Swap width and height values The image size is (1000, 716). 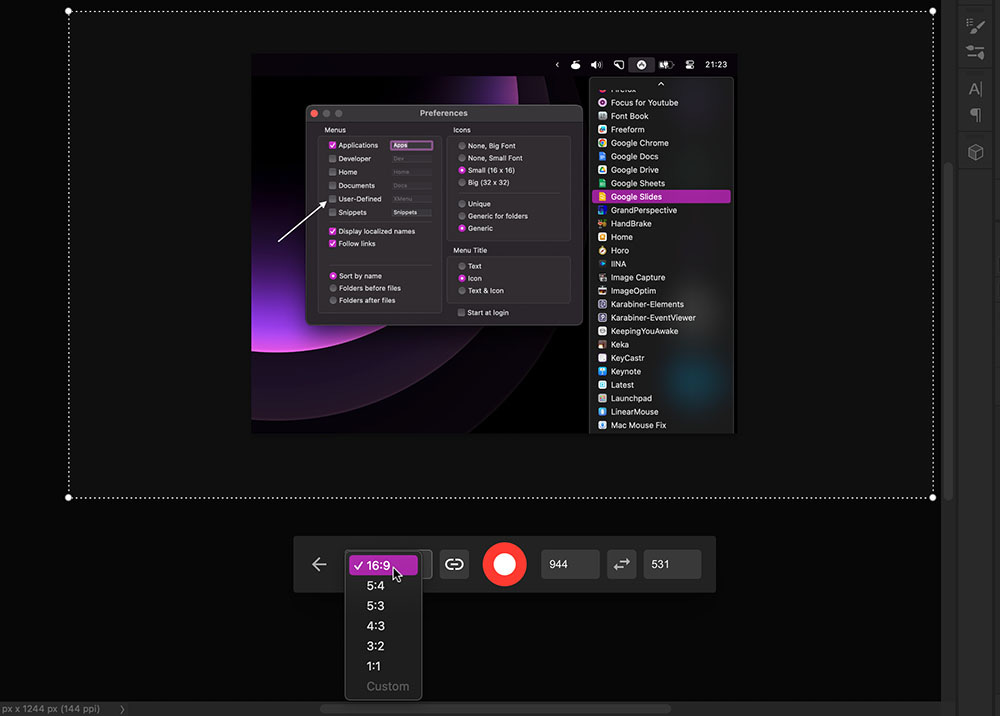pos(621,564)
